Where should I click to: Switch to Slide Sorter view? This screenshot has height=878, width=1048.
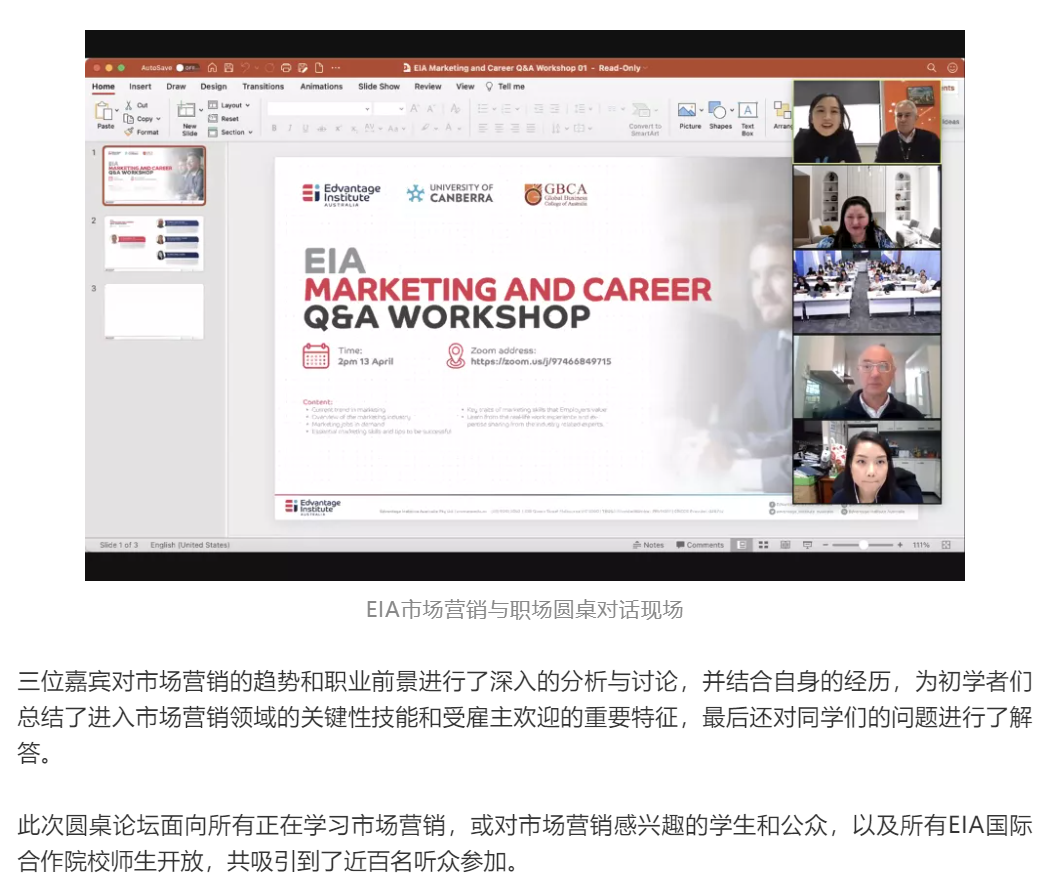pyautogui.click(x=763, y=545)
